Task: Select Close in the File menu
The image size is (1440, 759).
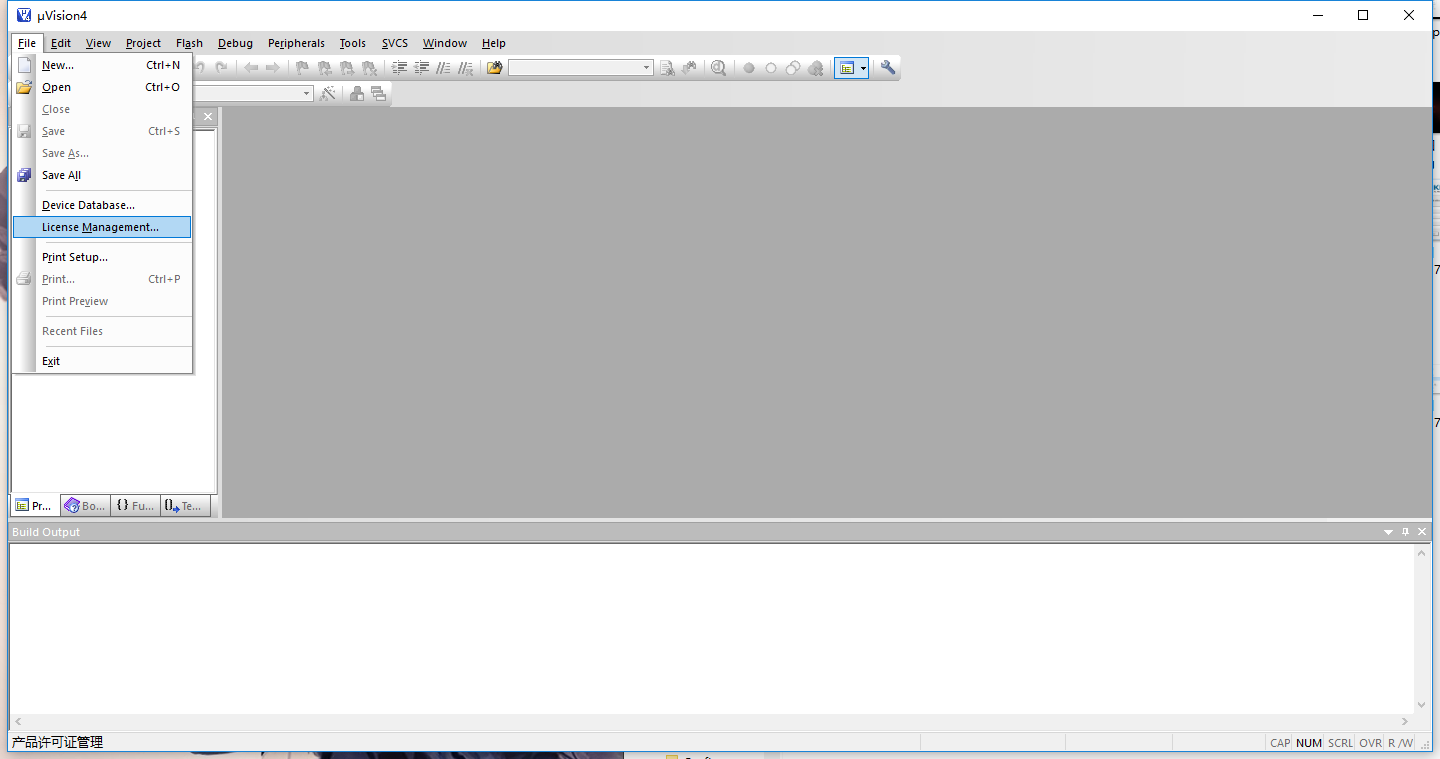Action: [x=102, y=109]
